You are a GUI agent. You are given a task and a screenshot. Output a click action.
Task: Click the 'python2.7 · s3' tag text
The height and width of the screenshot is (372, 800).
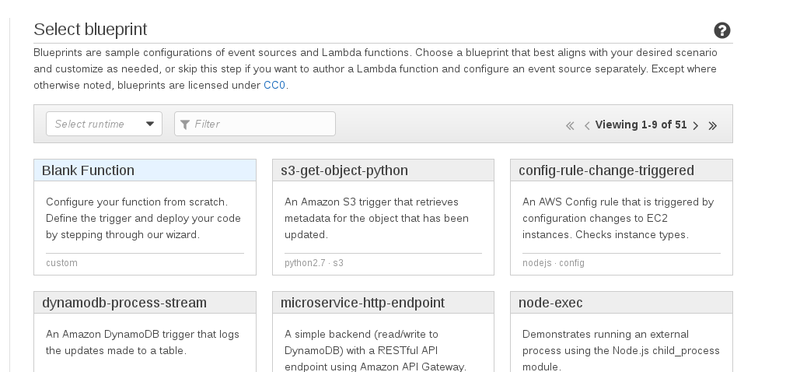314,263
